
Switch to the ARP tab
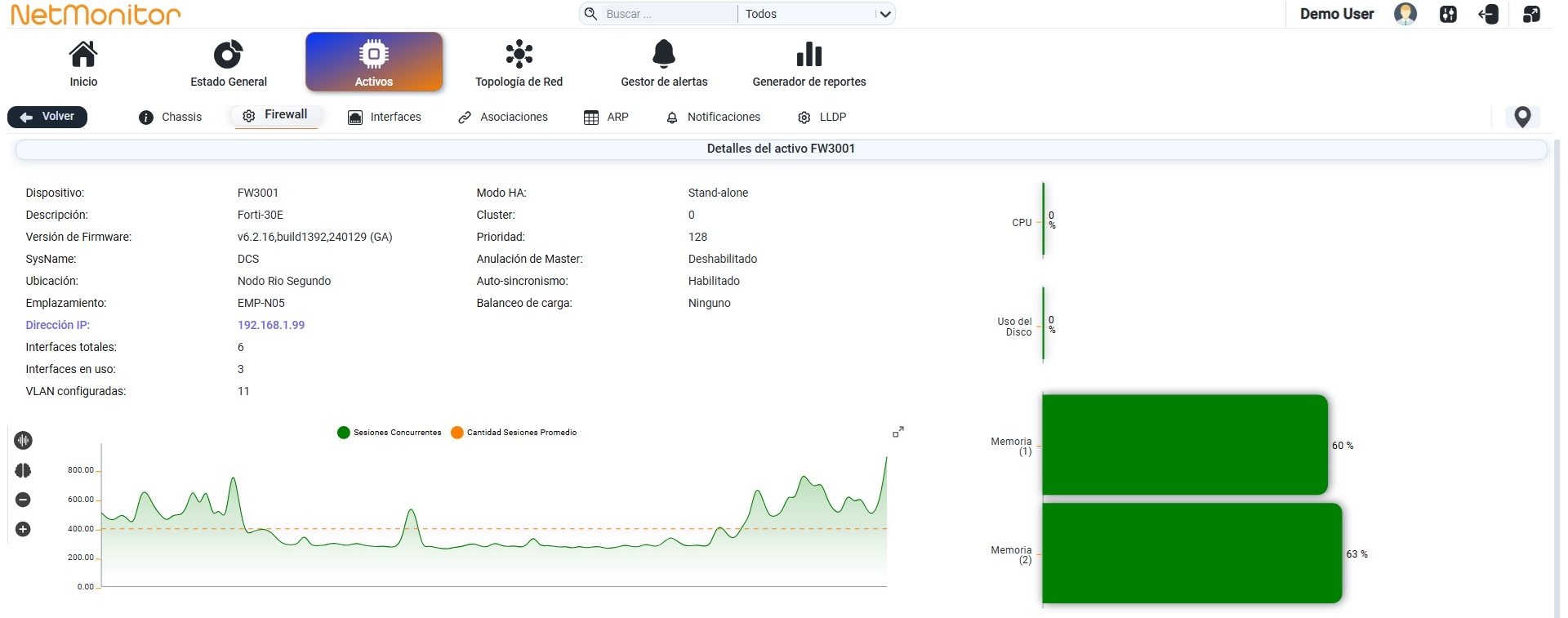coord(607,117)
